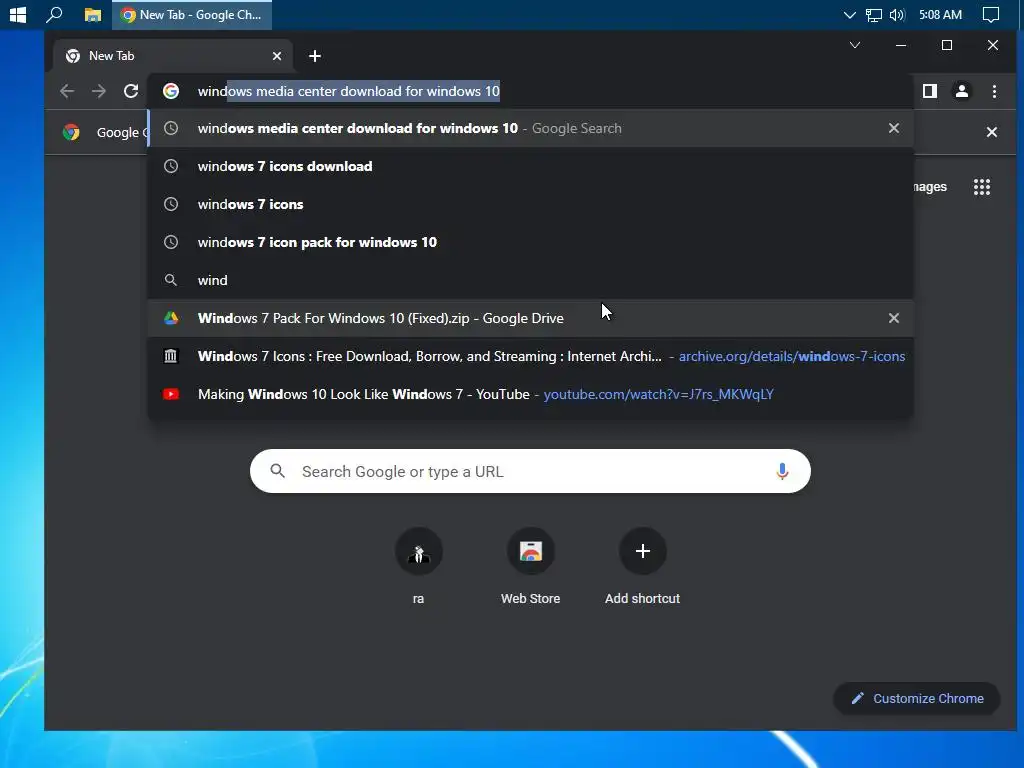1024x768 pixels.
Task: Click the Google icon in the address bar
Action: 171,91
